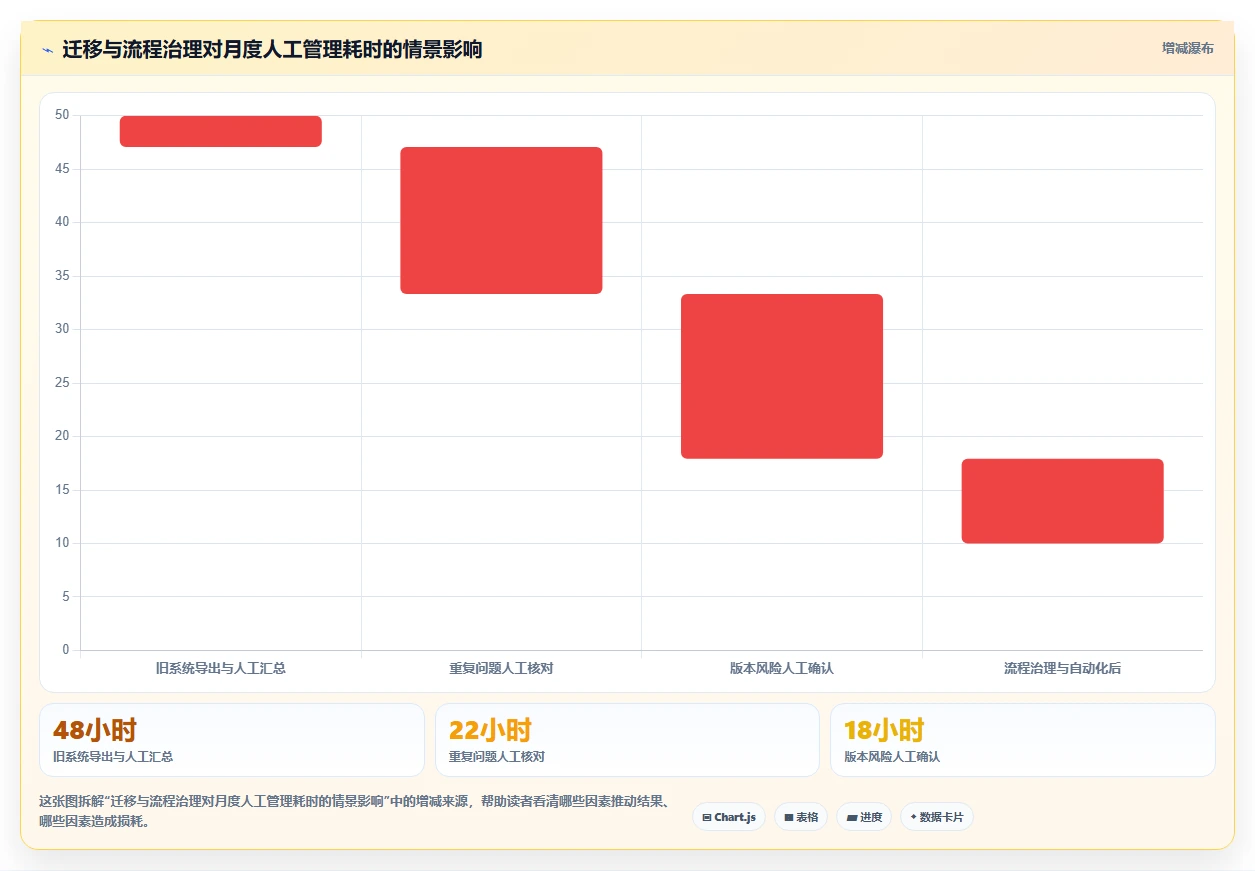This screenshot has width=1255, height=871.
Task: Click the 数据卡片 tag chip
Action: (937, 817)
